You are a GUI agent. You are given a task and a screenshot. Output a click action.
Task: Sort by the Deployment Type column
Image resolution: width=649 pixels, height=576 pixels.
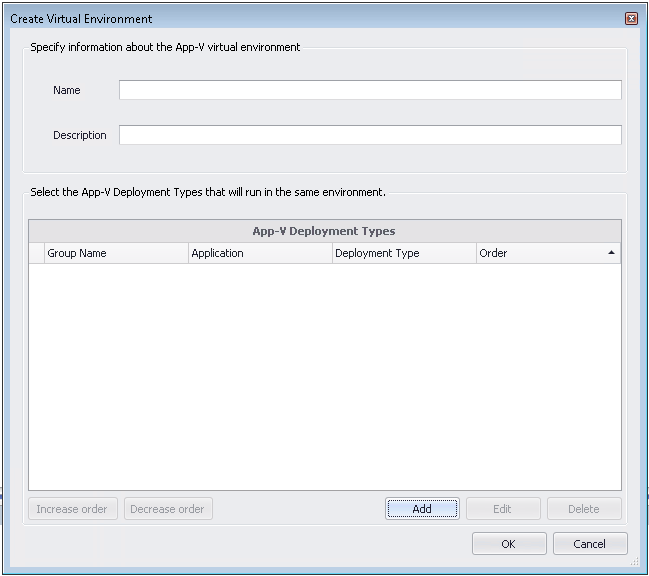pyautogui.click(x=404, y=253)
